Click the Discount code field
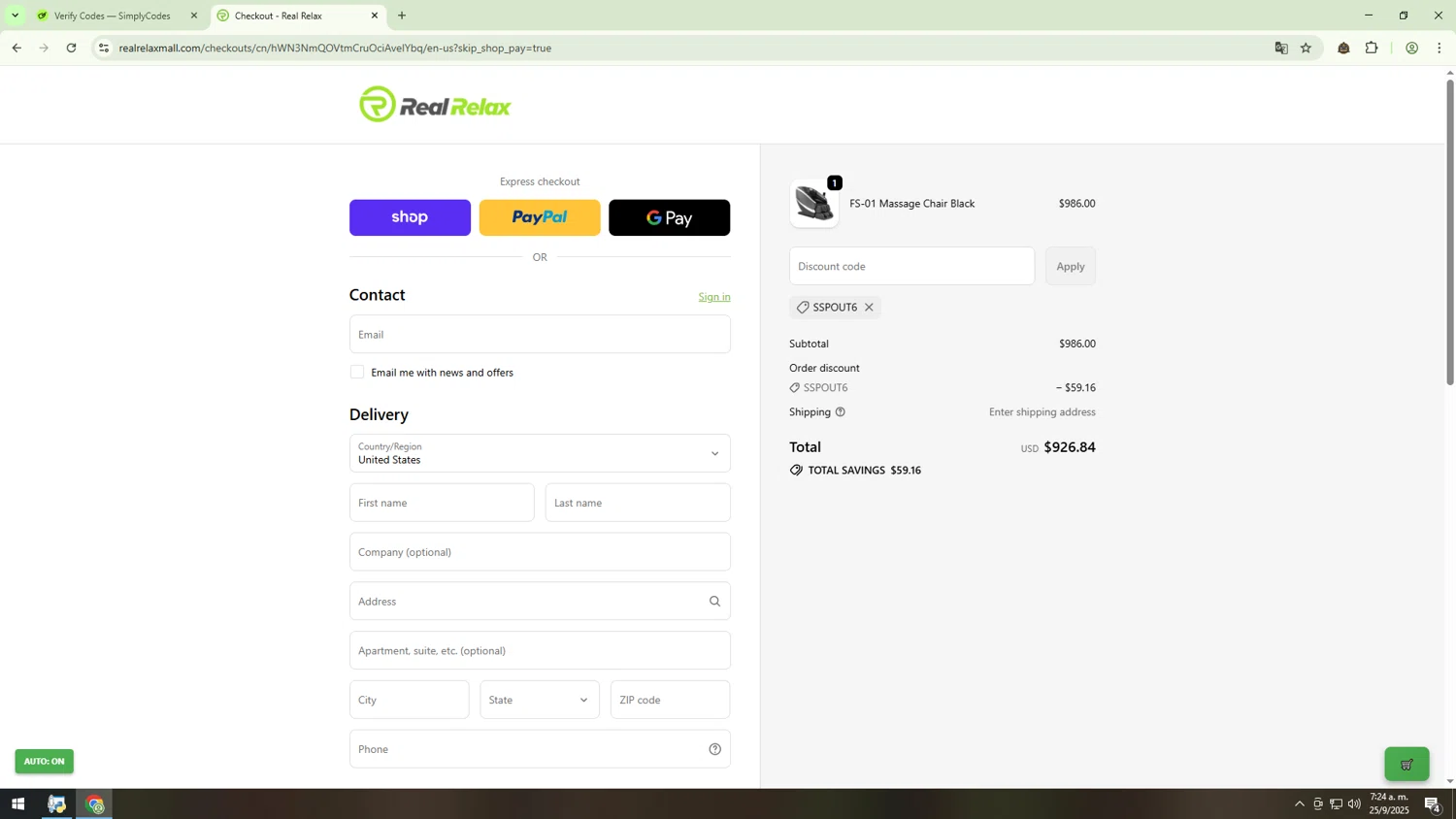This screenshot has width=1456, height=819. 911,266
